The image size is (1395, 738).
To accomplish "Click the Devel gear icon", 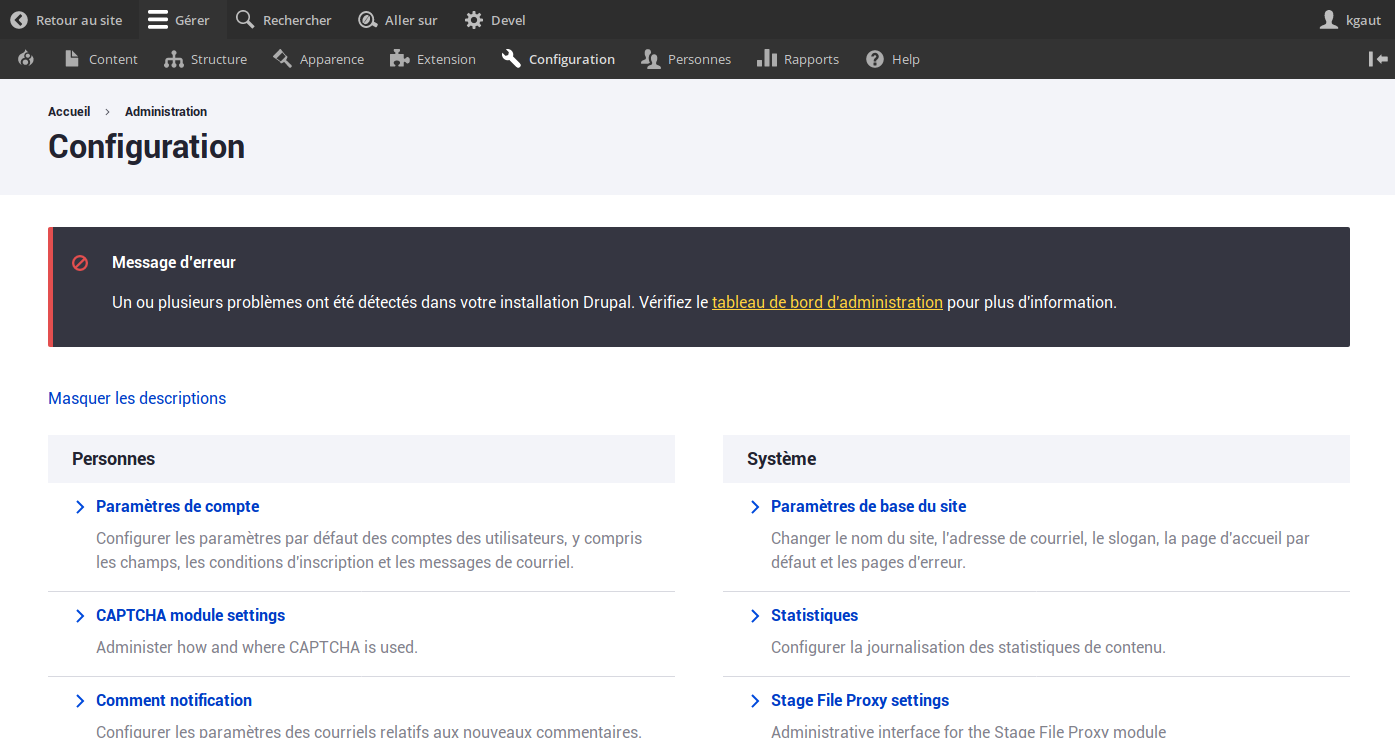I will point(474,20).
